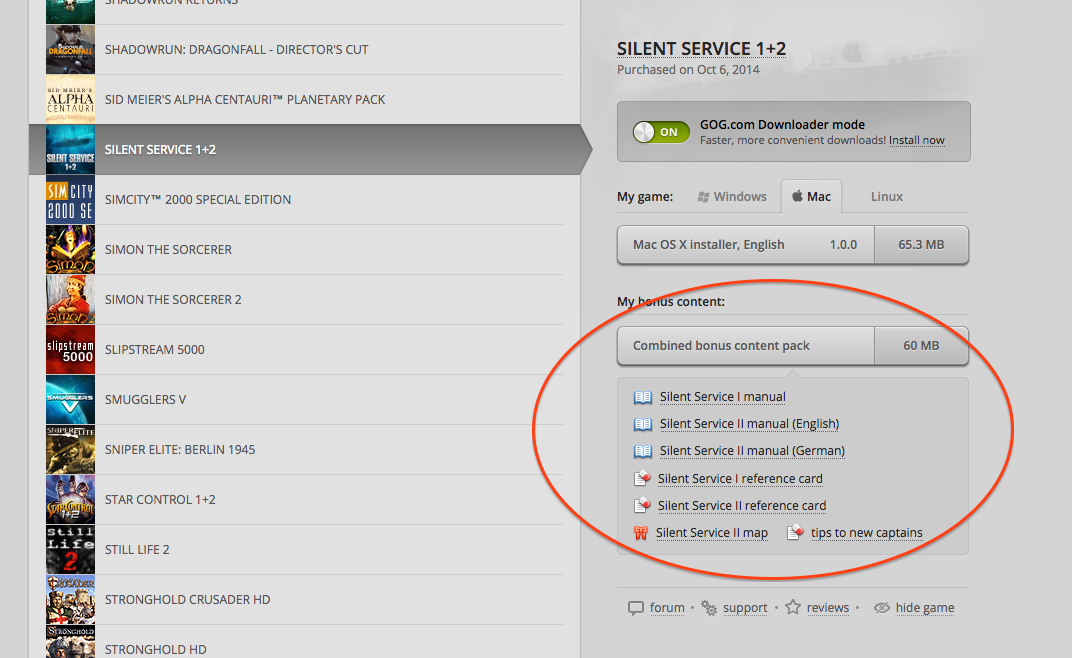Click the Install now link

(916, 140)
